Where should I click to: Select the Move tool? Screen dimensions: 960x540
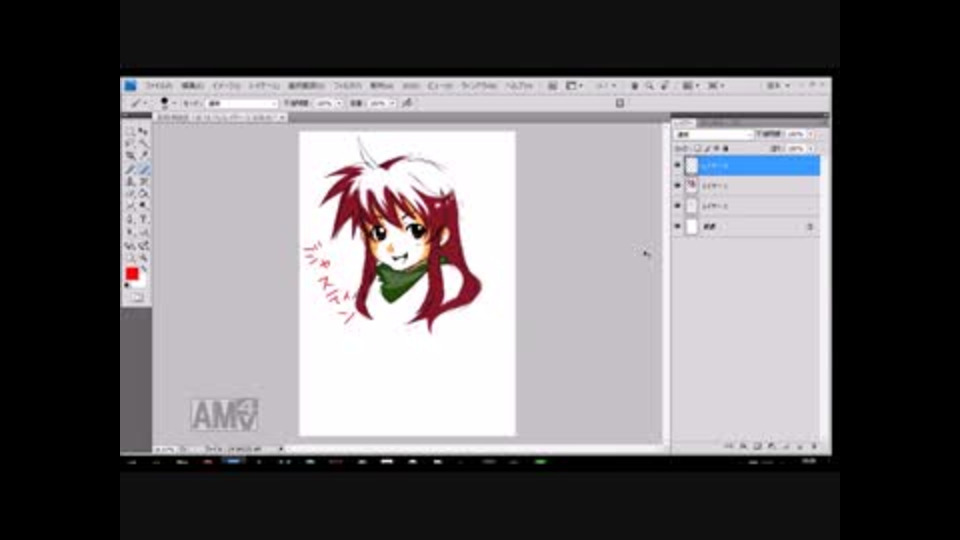tap(143, 132)
